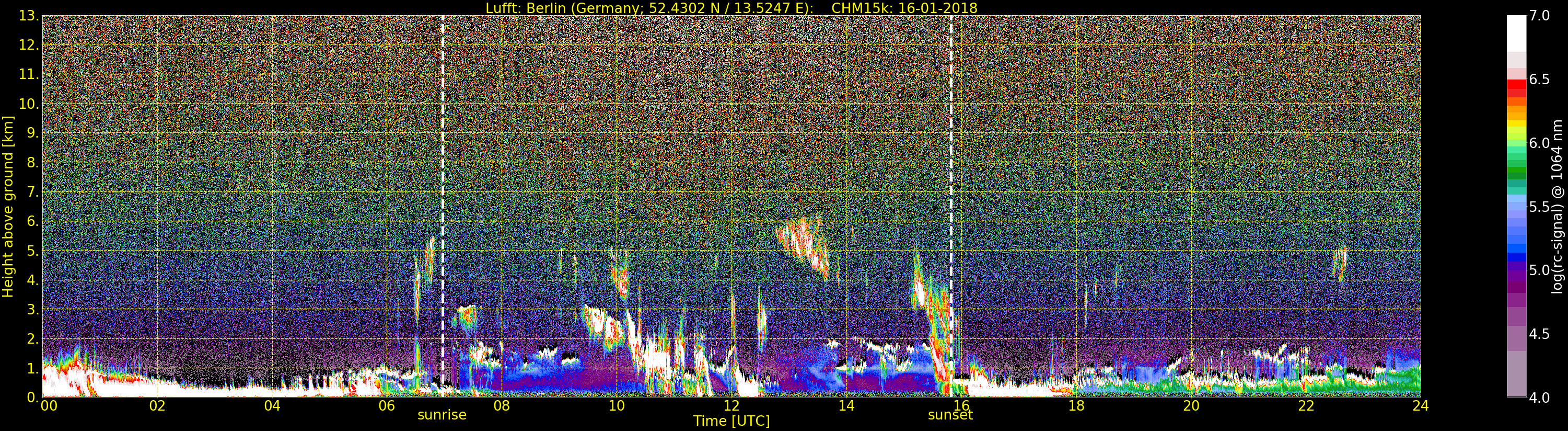The image size is (1568, 431).
Task: Click the time axis tick label '14'
Action: (x=846, y=405)
